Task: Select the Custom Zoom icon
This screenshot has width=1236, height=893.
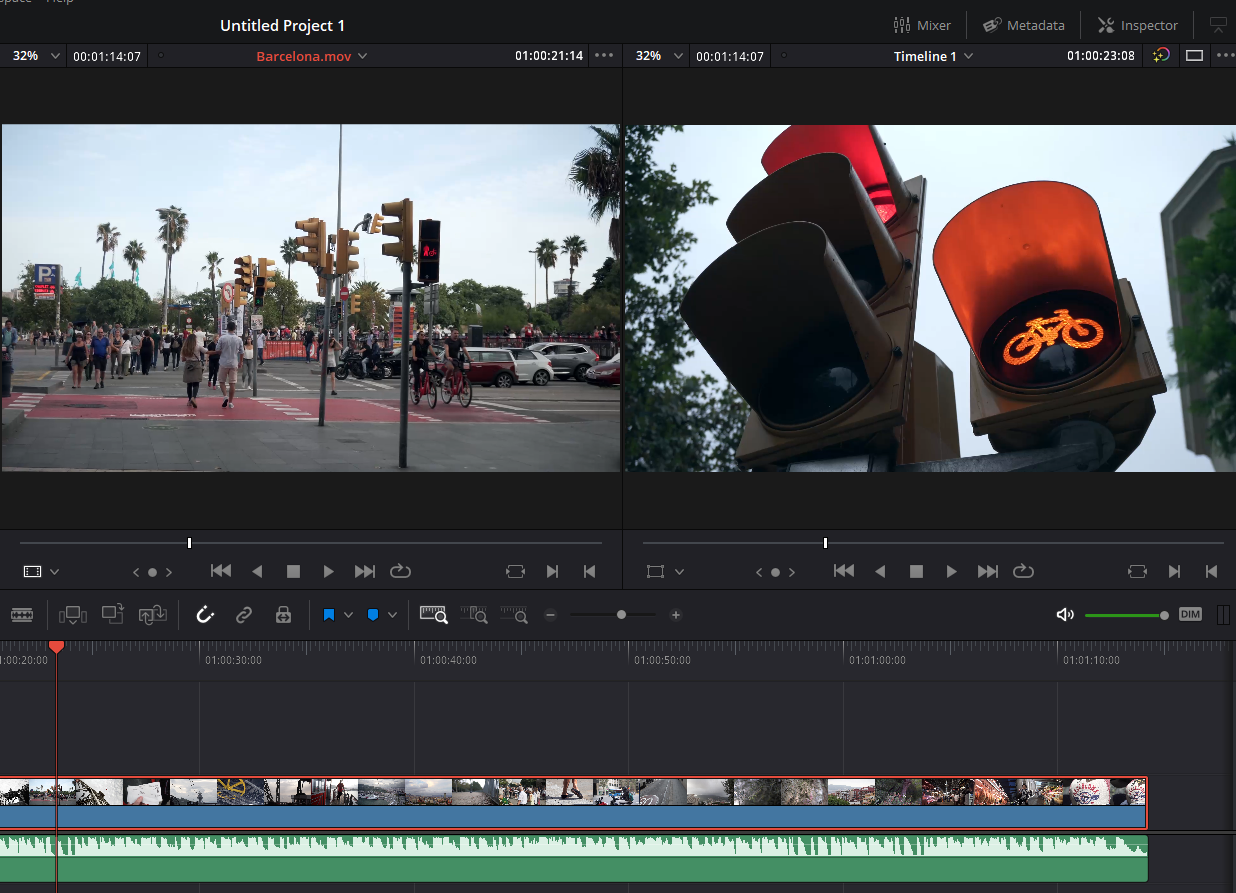Action: 514,615
